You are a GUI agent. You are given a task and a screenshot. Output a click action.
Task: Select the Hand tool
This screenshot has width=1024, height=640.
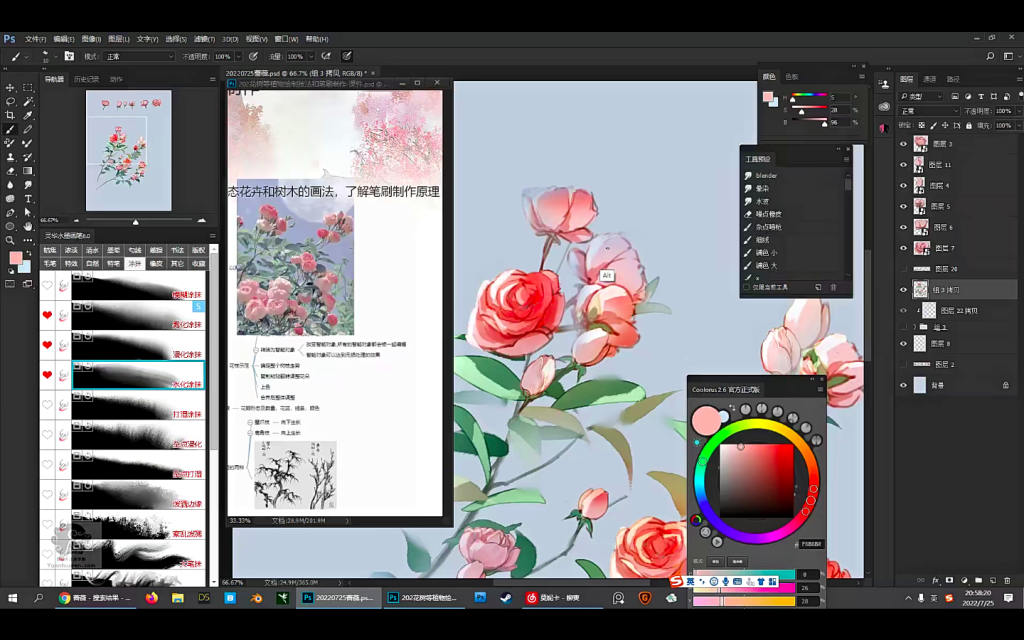[28, 226]
